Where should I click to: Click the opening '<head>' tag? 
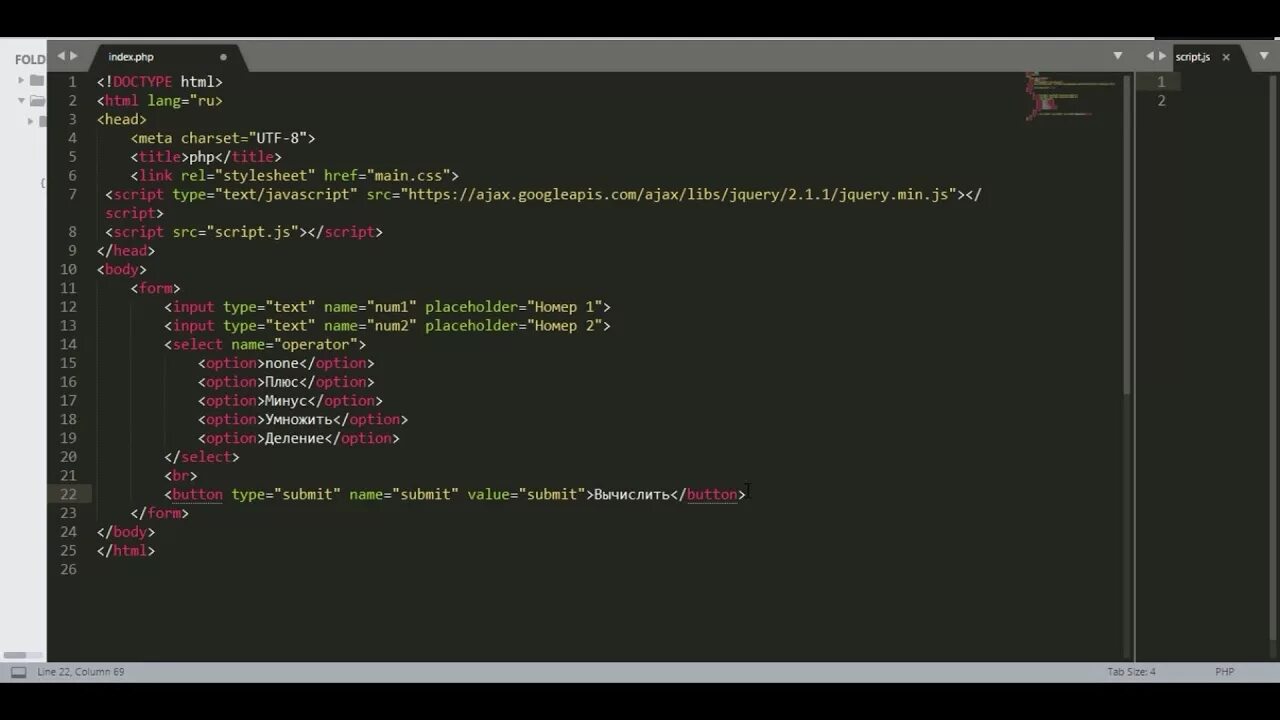point(122,119)
